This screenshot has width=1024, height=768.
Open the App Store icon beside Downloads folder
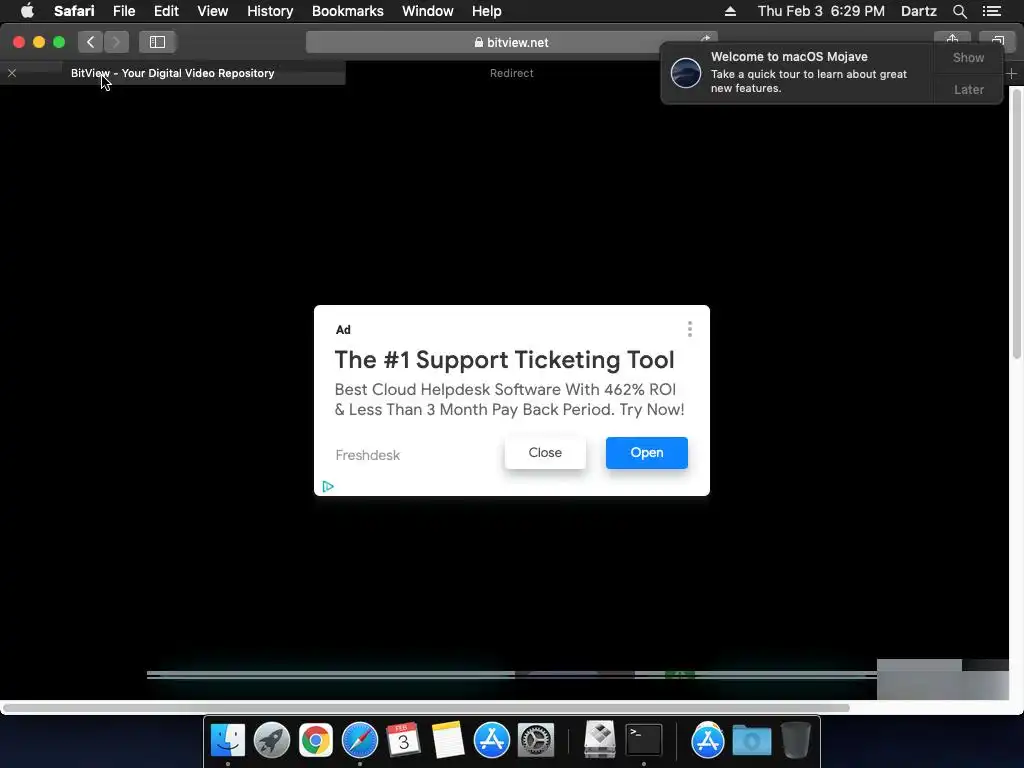click(707, 740)
